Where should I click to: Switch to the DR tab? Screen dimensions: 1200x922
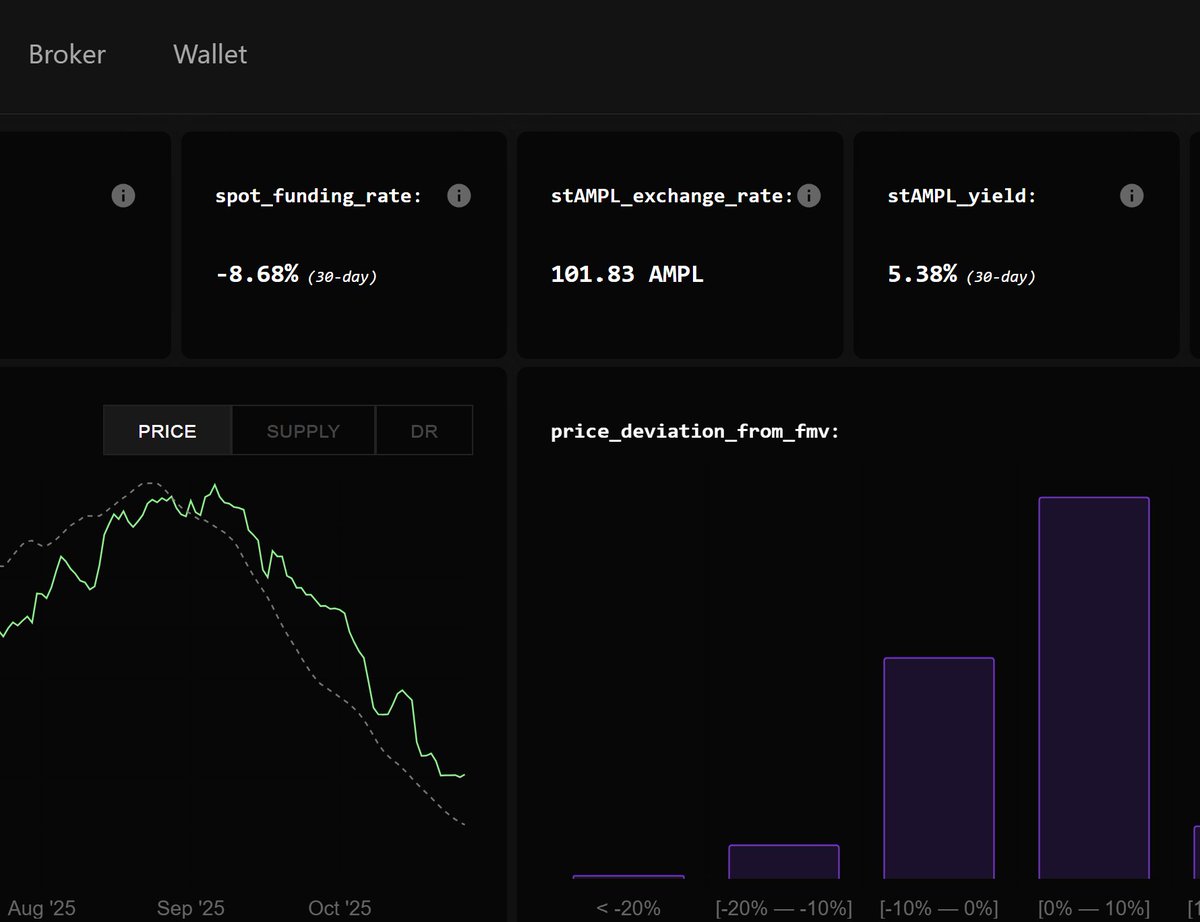pyautogui.click(x=424, y=430)
